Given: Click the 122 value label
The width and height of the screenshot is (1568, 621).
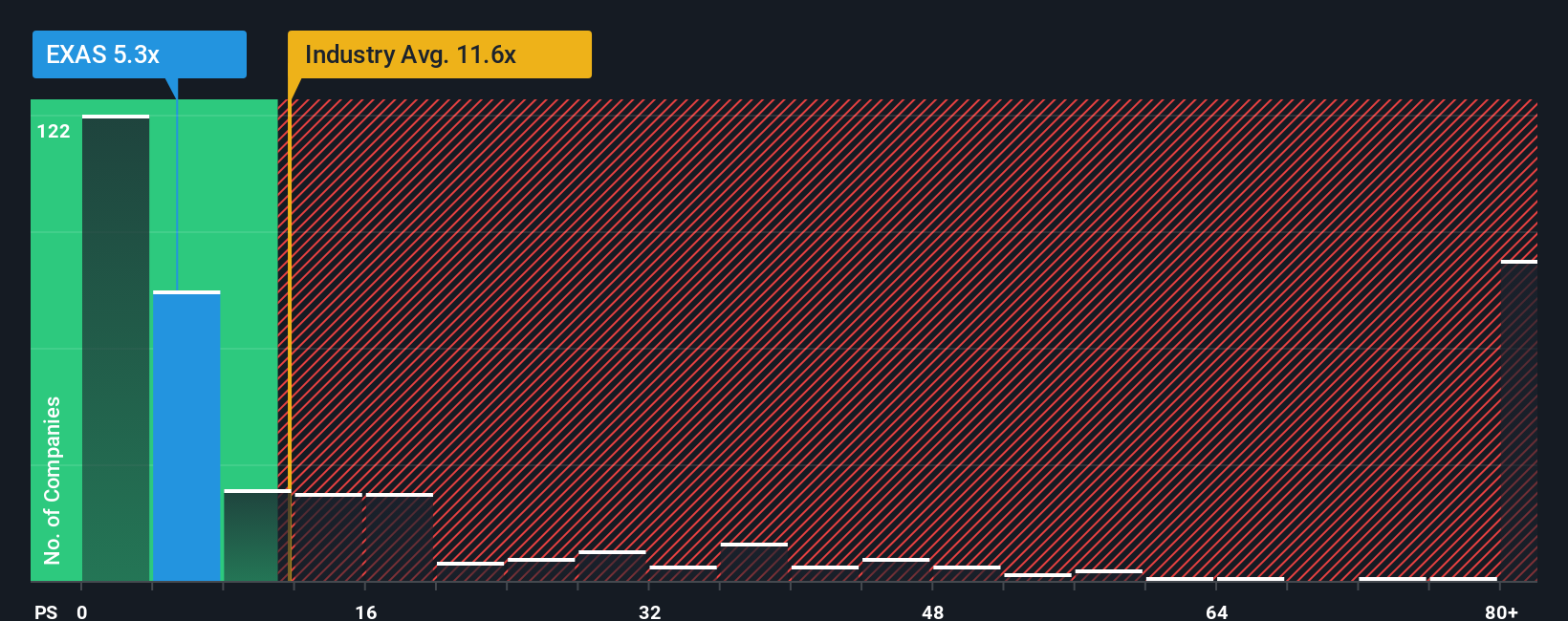Looking at the screenshot, I should click(54, 132).
